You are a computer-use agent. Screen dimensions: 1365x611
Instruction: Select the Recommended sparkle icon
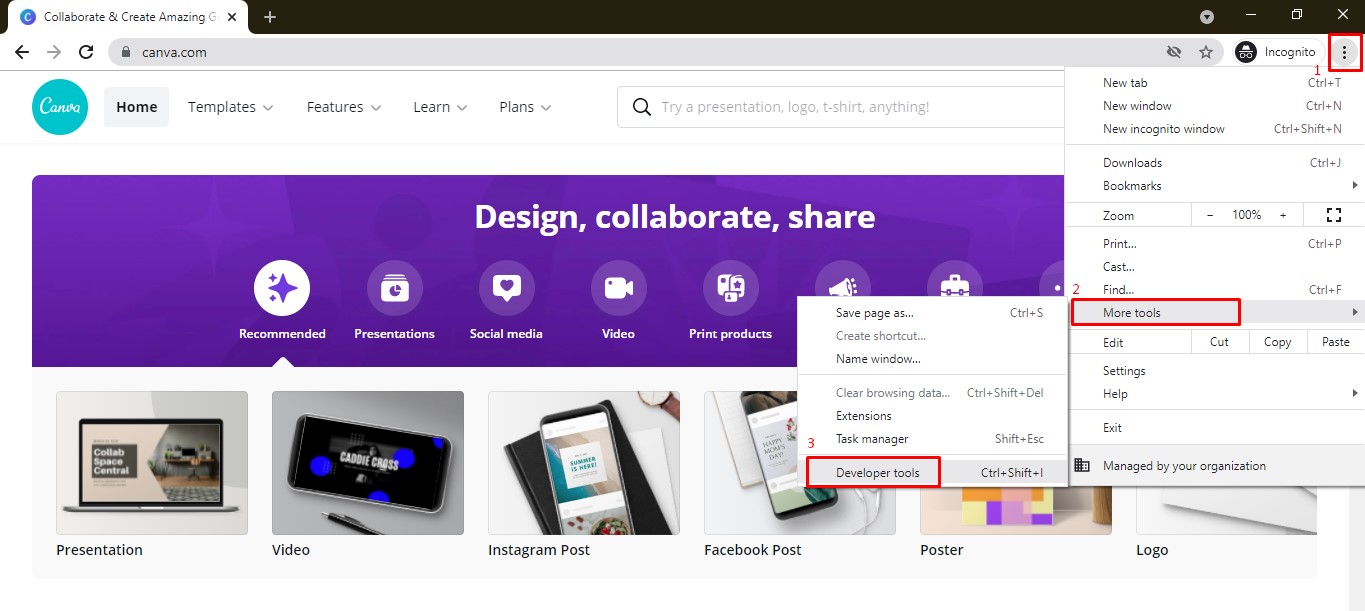[281, 285]
